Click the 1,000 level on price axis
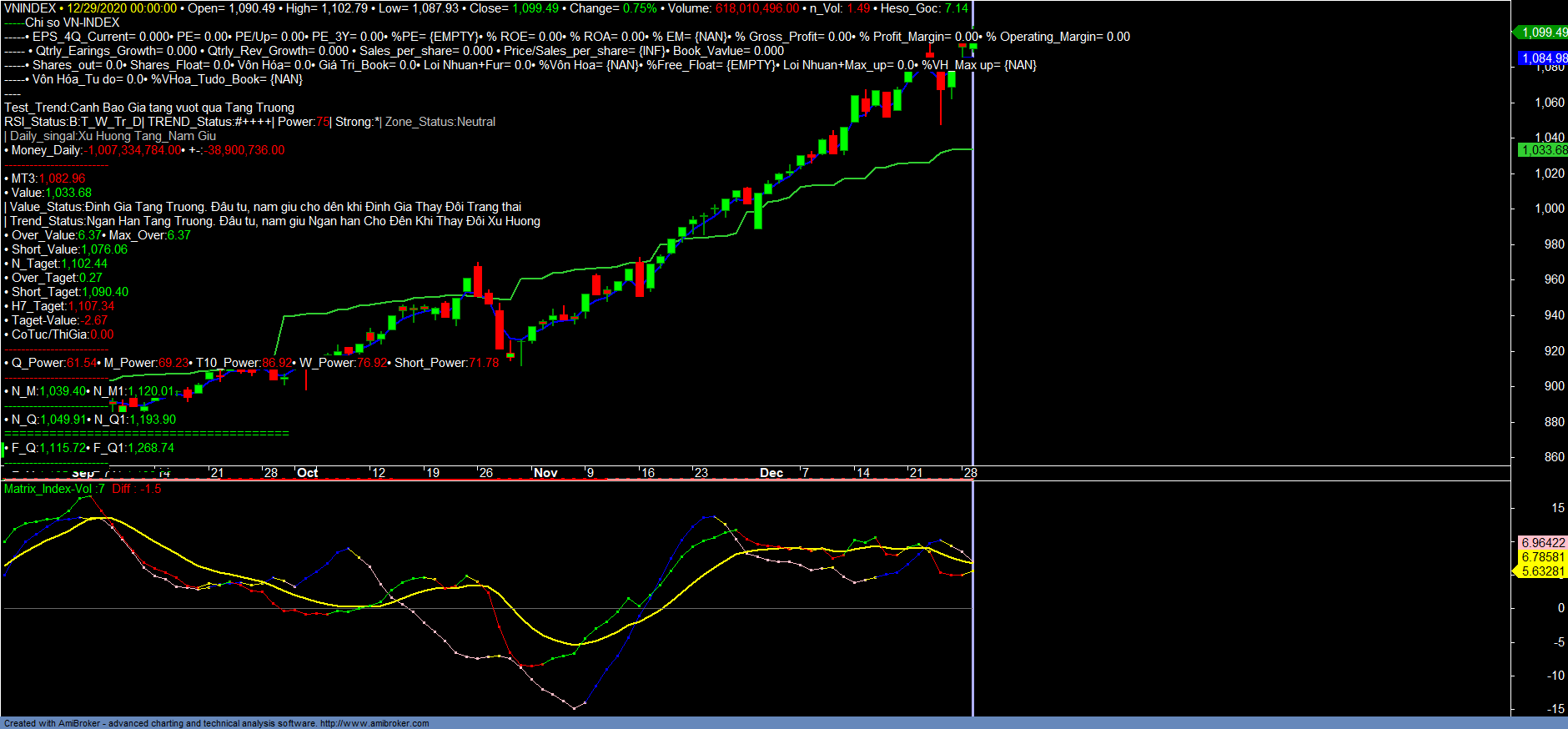Viewport: 1568px width, 729px height. [x=1549, y=209]
